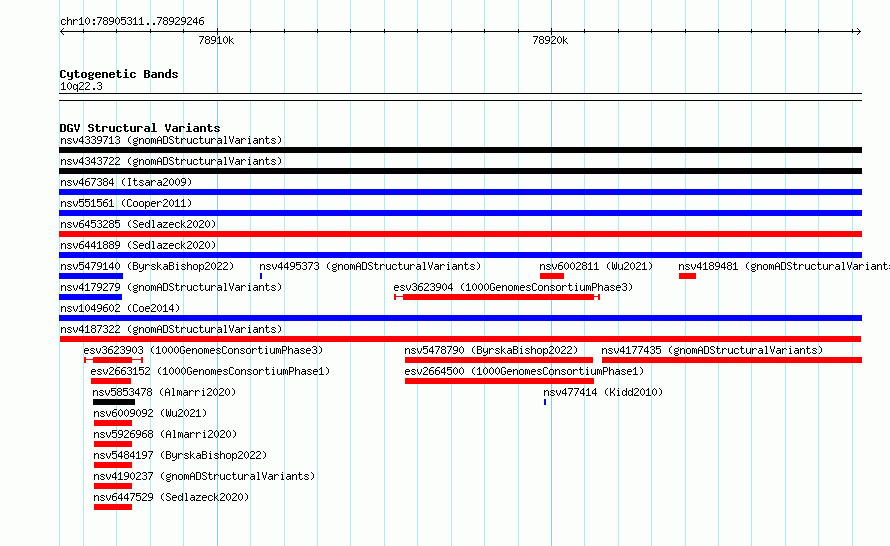Click the chr10:78905311..78929246 coordinate label
Image resolution: width=890 pixels, height=546 pixels.
[132, 21]
